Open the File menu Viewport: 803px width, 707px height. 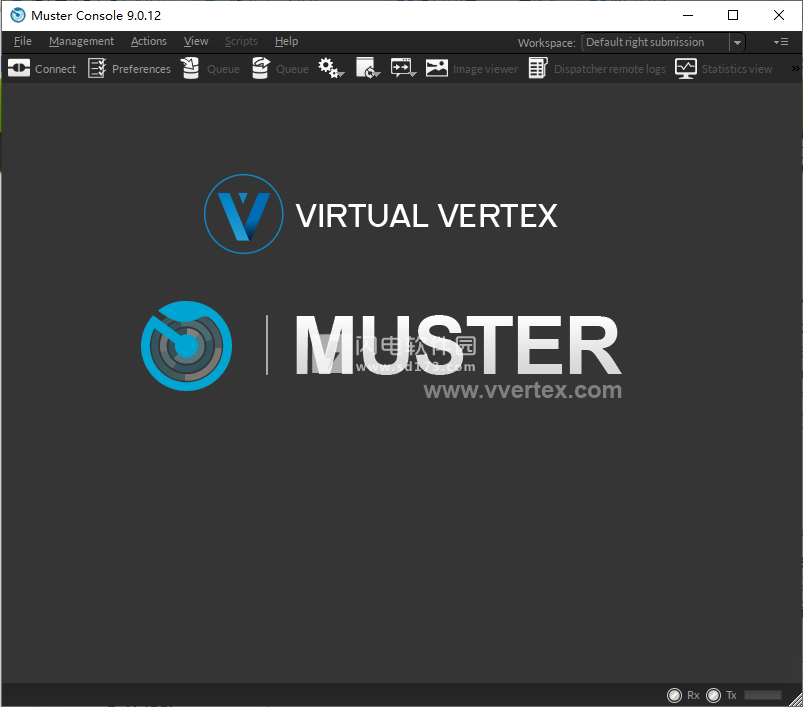click(x=23, y=41)
